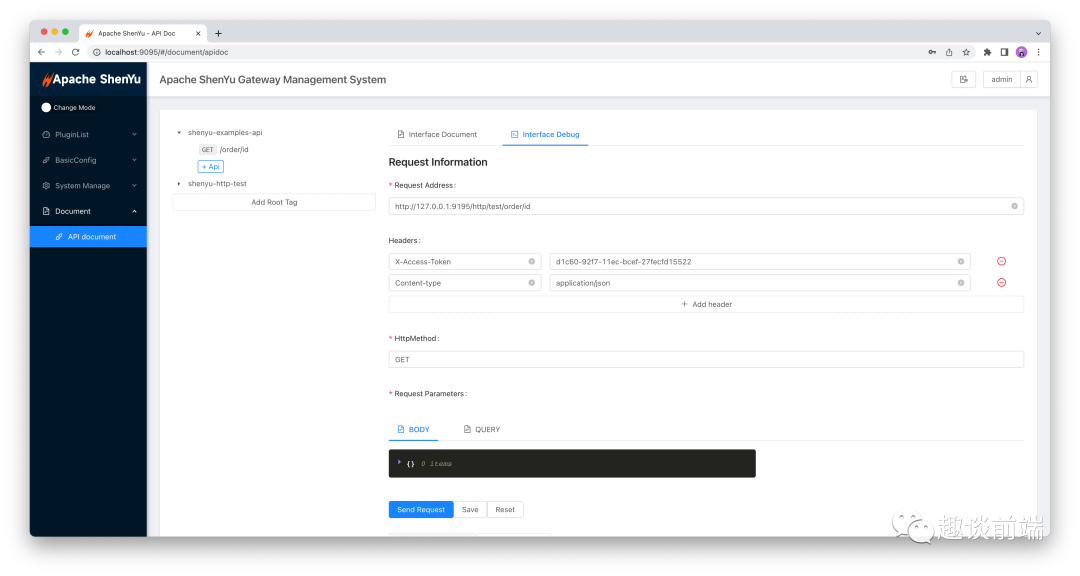Expand the JSON body object arrow
Screen dimensions: 1080x576
pos(399,462)
